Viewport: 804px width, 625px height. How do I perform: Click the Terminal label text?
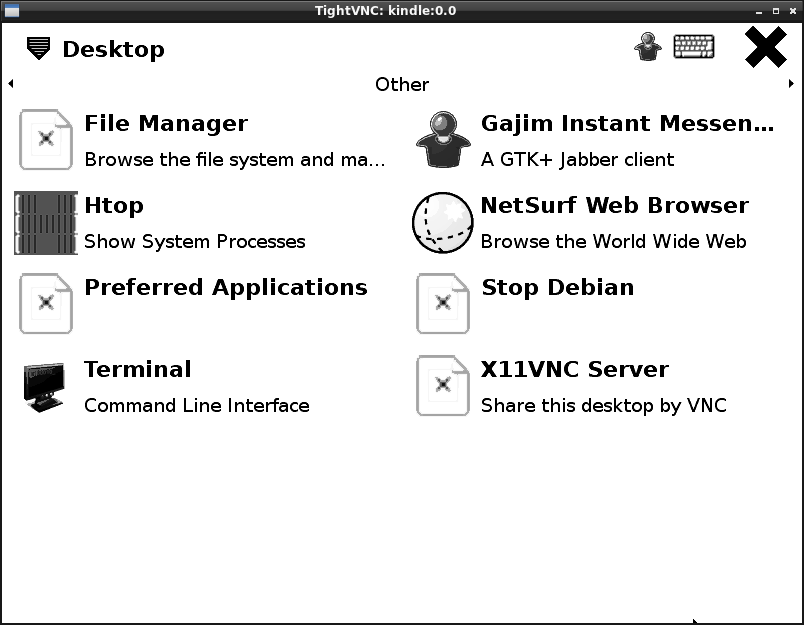[138, 369]
